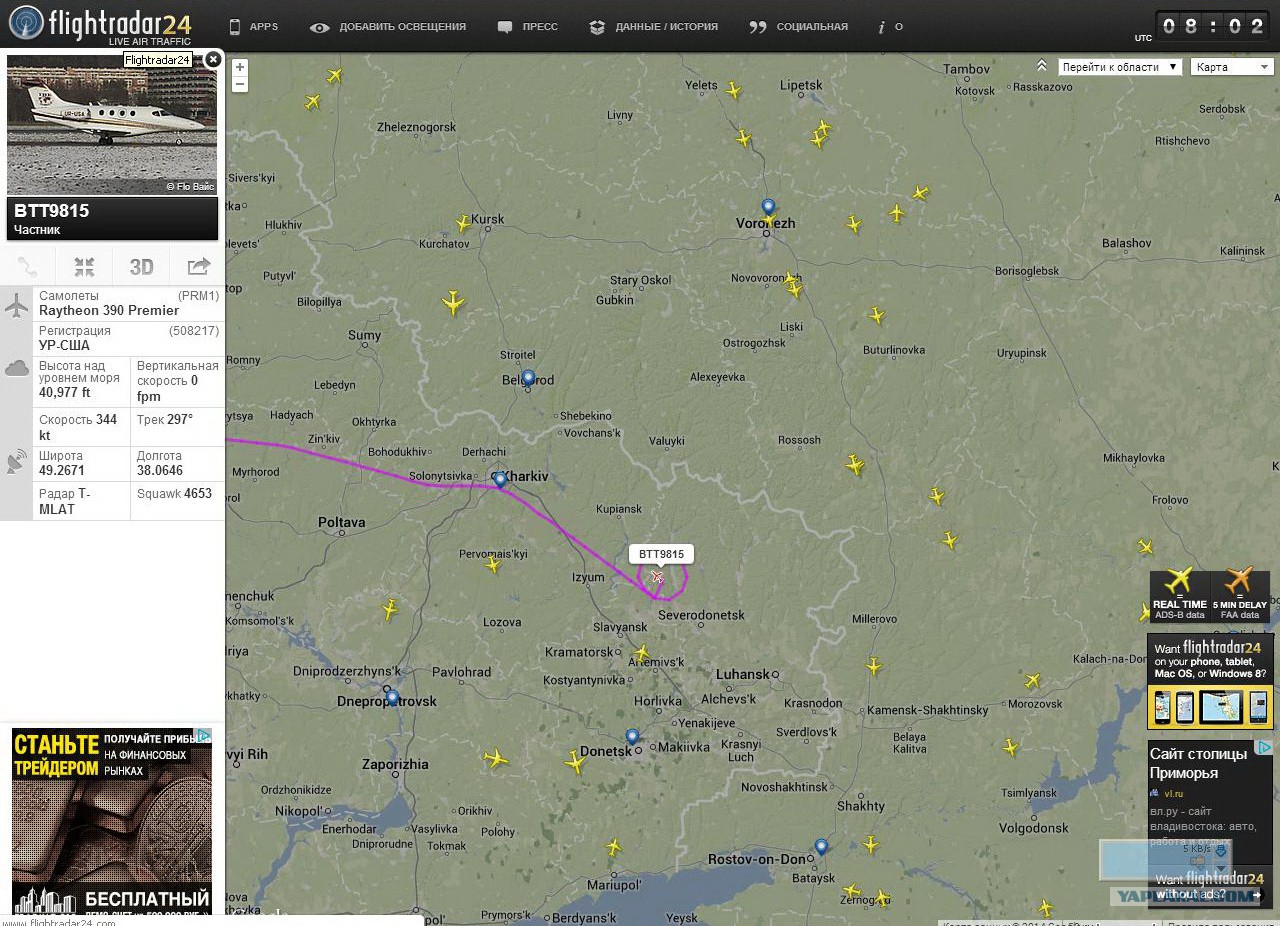
Task: Open the ДОБАВИТЬ ОСВЕЩЕНИЯ menu
Action: coord(388,27)
